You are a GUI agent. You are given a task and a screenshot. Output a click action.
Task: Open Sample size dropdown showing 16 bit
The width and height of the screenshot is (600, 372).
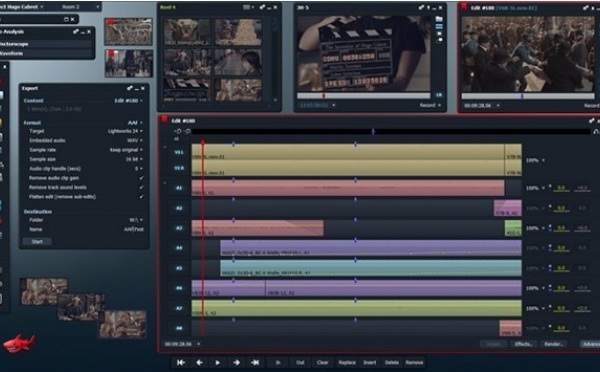(134, 159)
